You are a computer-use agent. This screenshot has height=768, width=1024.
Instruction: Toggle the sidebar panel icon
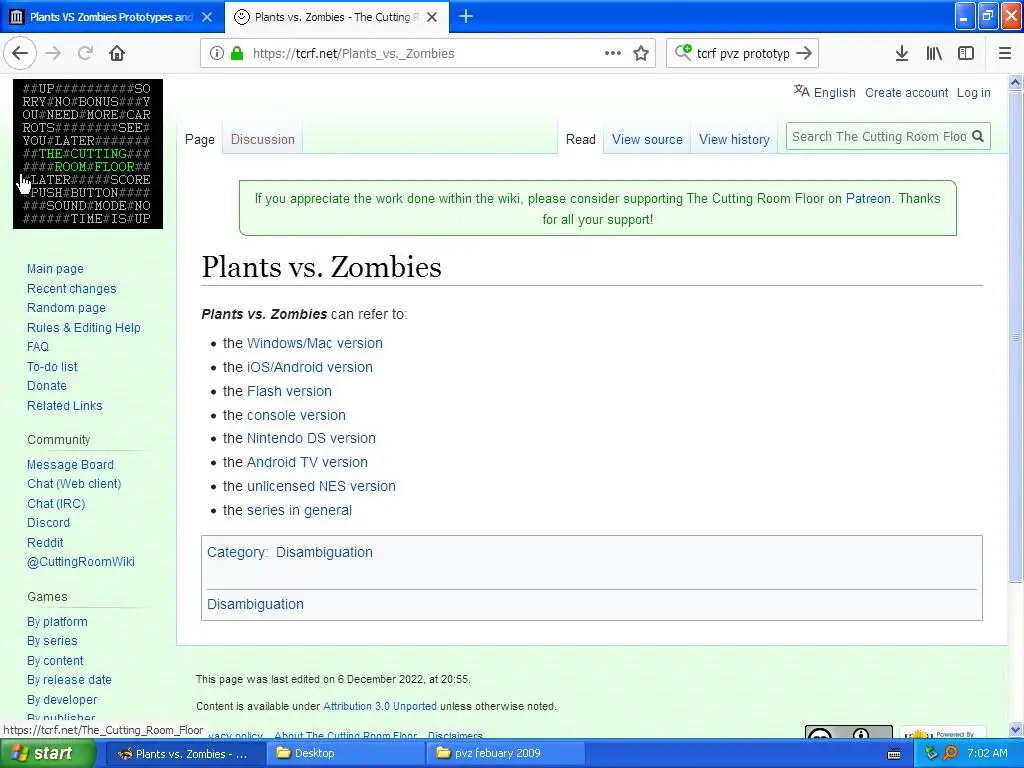[966, 54]
